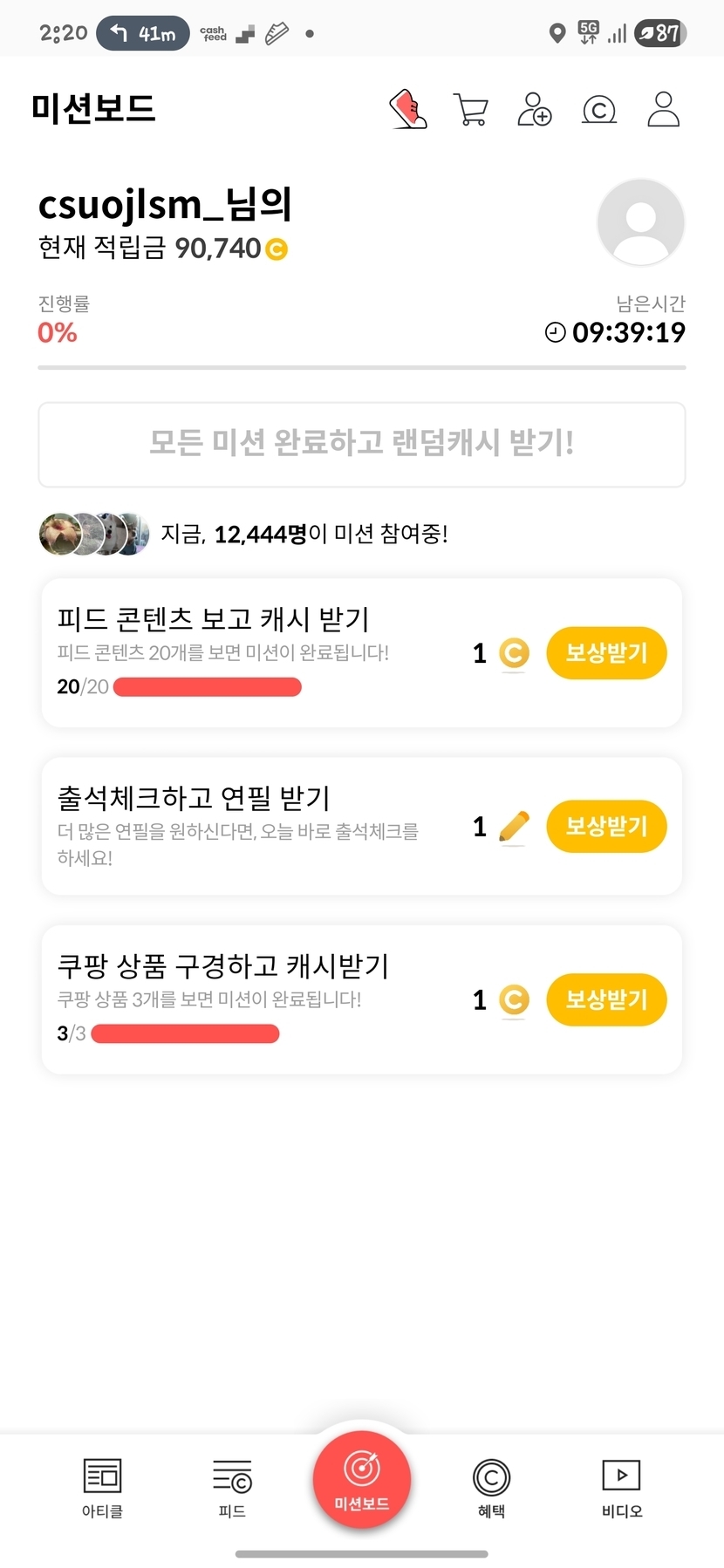Tap the red sneaker icon in header

tap(407, 110)
